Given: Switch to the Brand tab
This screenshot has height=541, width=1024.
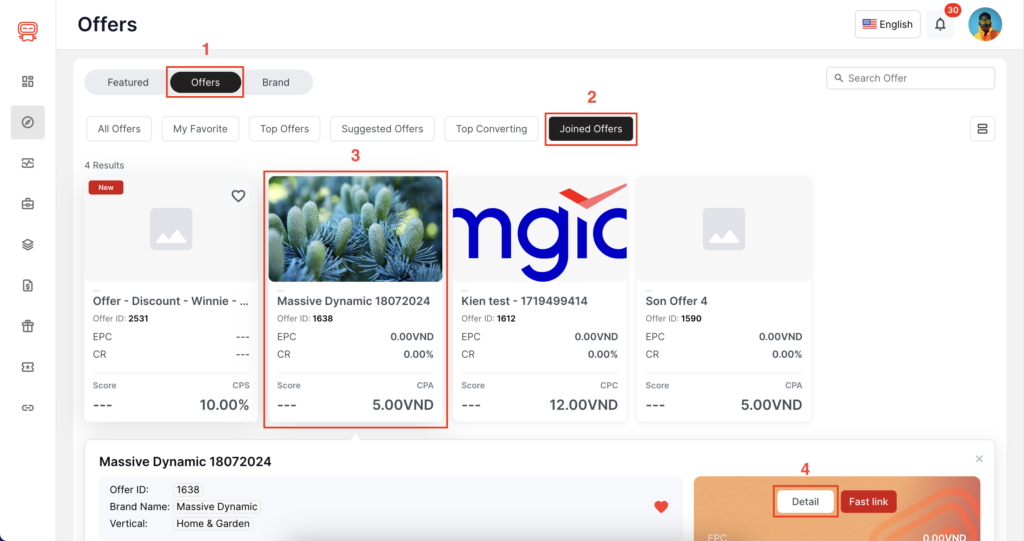Looking at the screenshot, I should [276, 82].
